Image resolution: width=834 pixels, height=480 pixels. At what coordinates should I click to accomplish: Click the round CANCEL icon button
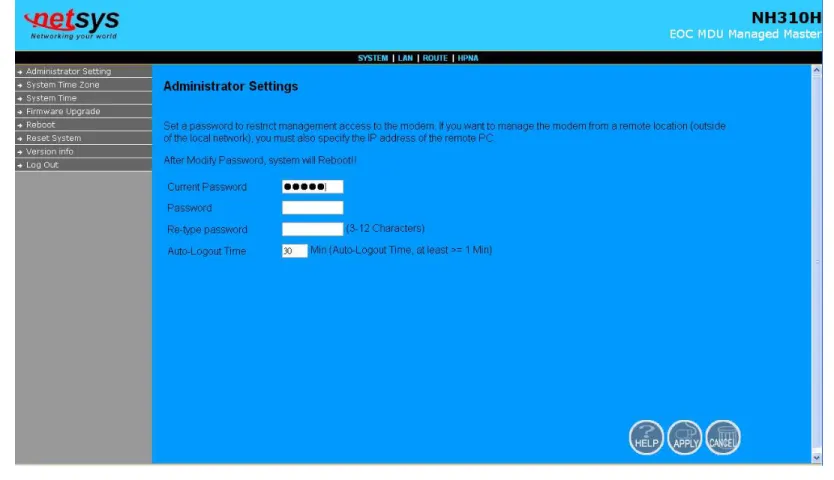click(723, 437)
